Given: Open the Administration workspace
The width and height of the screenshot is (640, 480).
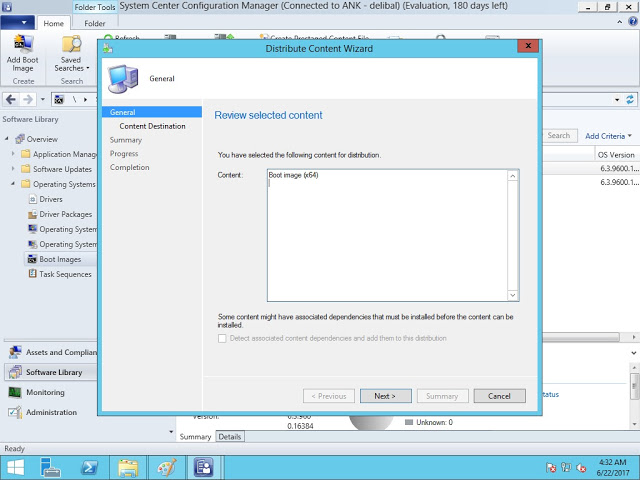Looking at the screenshot, I should 51,412.
